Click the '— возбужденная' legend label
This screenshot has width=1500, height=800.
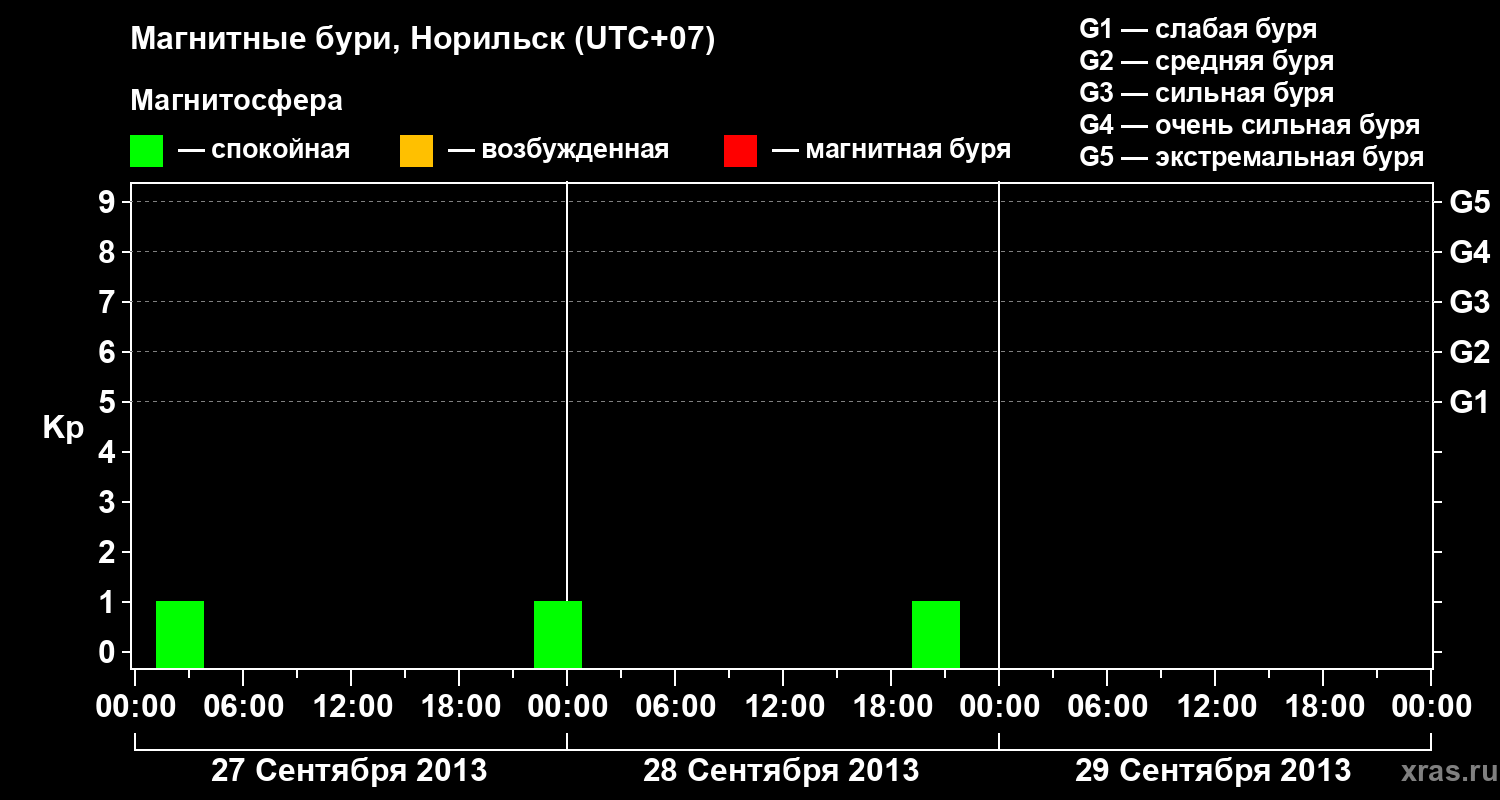click(x=558, y=151)
